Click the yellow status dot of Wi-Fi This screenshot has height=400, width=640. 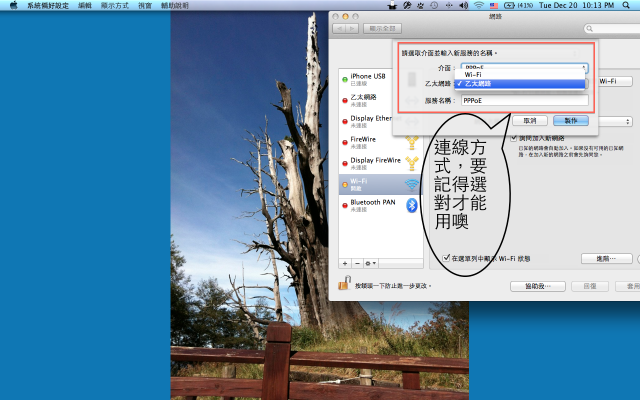[345, 184]
